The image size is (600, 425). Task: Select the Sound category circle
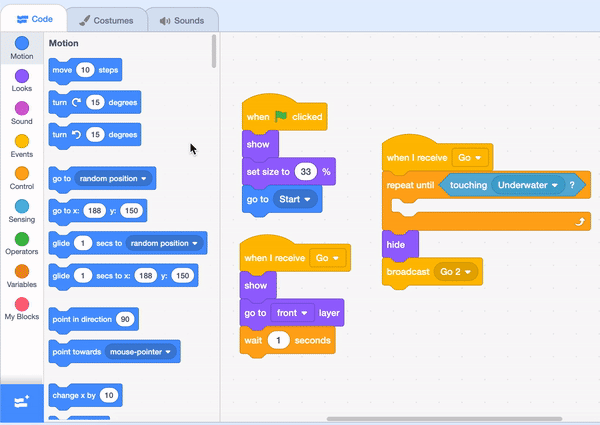(x=22, y=108)
